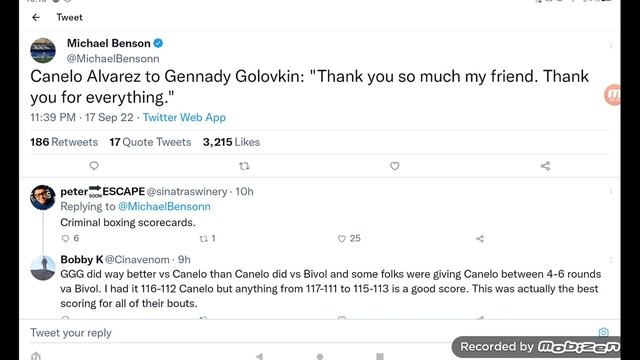Open the Twitter Web App link

click(x=184, y=118)
